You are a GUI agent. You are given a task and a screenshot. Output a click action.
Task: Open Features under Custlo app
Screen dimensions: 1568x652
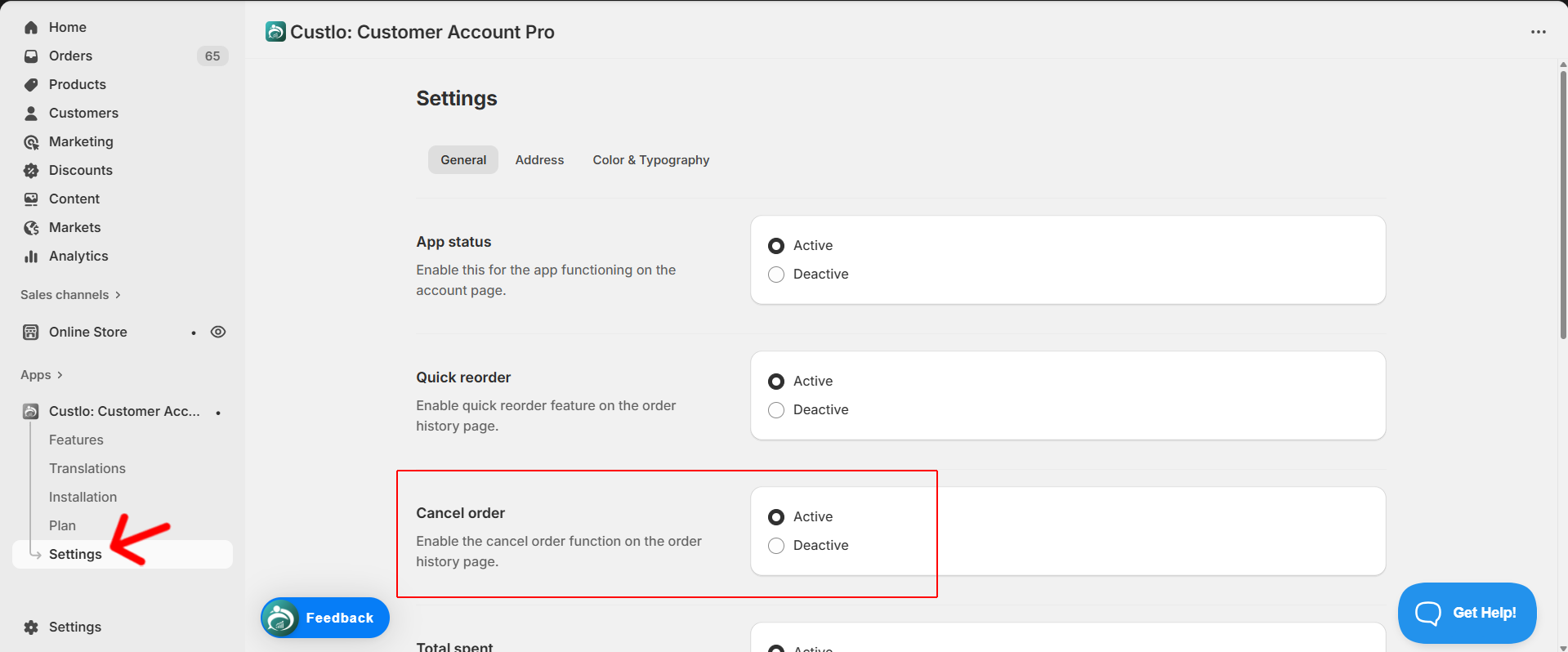76,440
